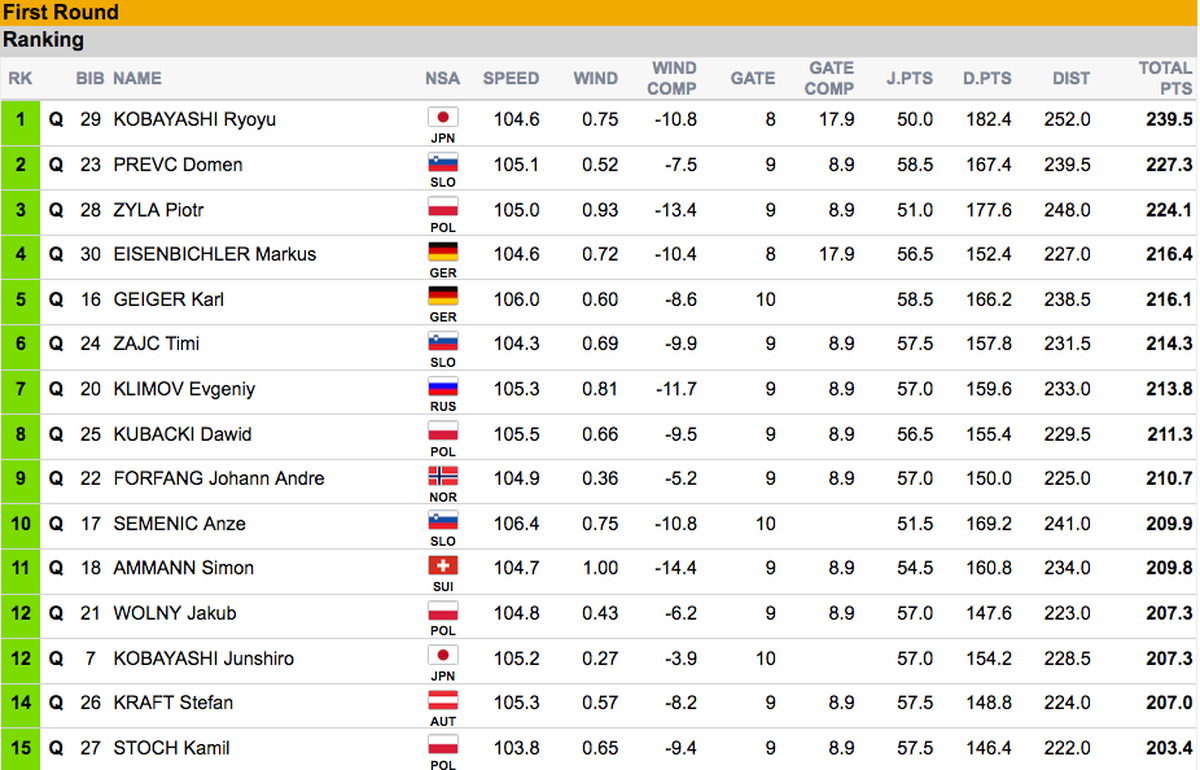Click the Norway flag beside FORFANG Johann Andre

coord(442,475)
